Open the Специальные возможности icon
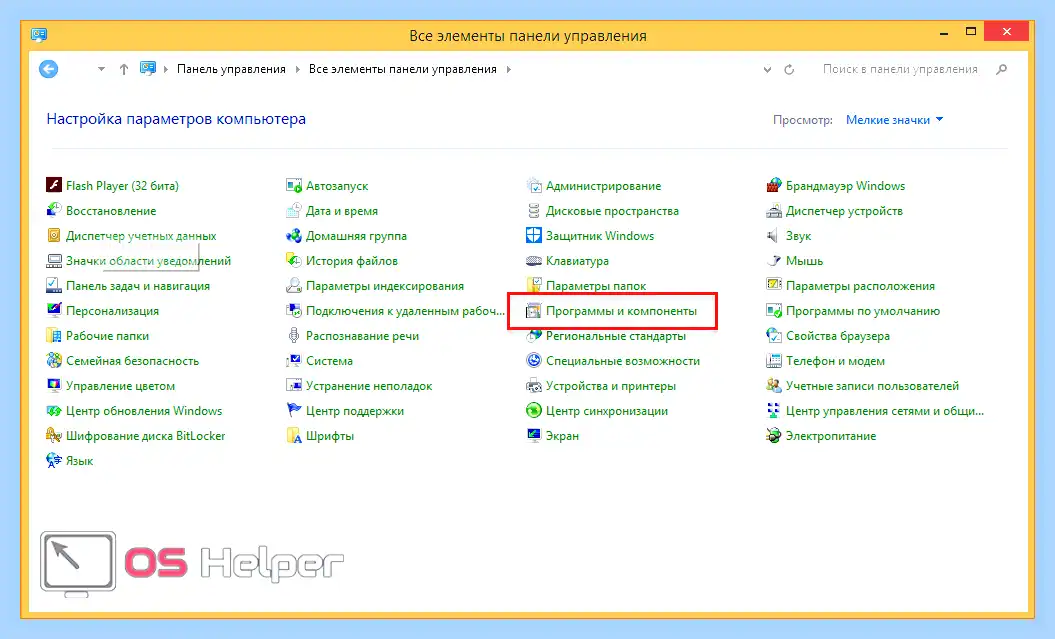Viewport: 1055px width, 639px height. (534, 360)
